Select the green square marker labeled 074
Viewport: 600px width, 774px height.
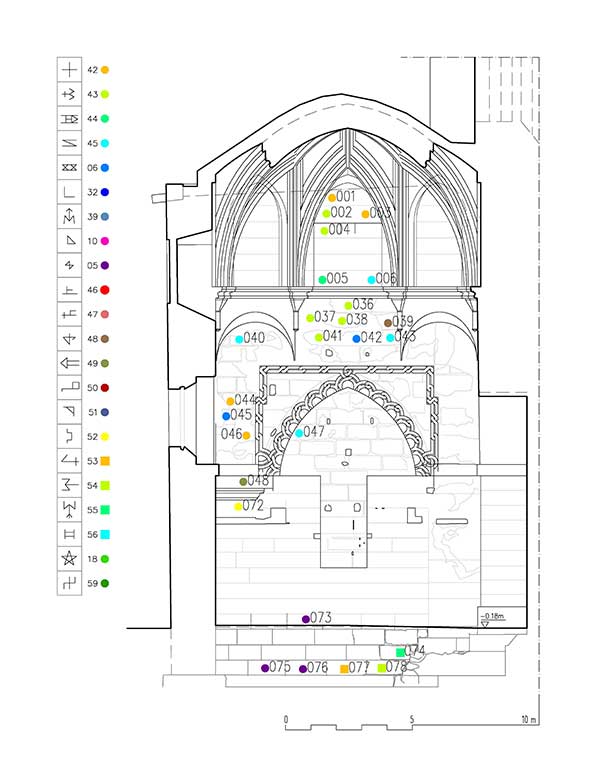pos(400,653)
